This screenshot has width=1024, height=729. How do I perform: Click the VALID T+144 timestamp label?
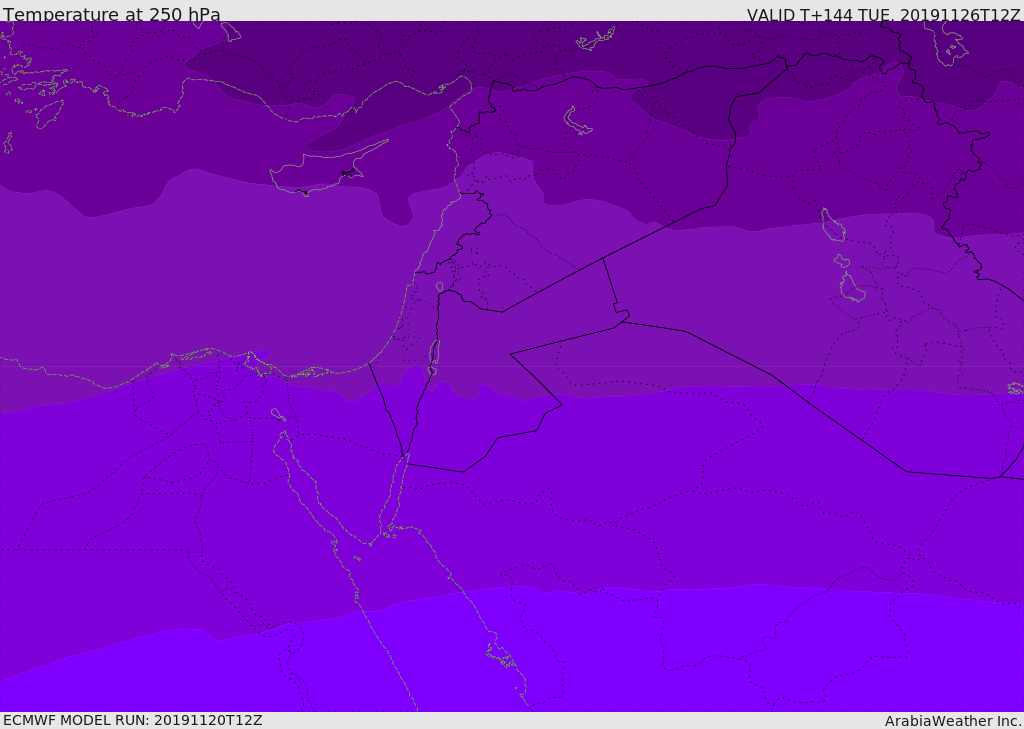pos(883,15)
